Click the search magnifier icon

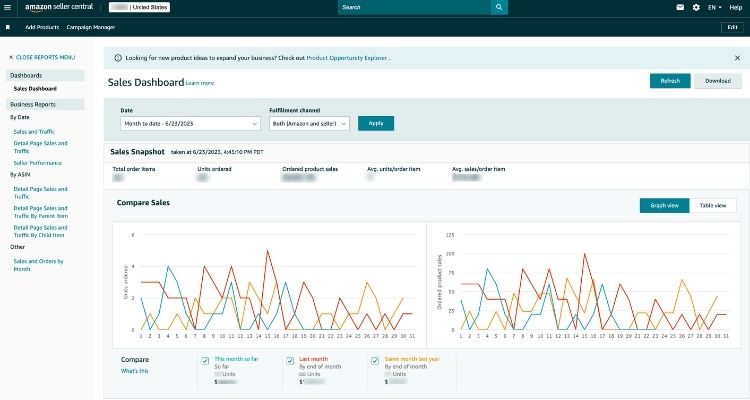tap(498, 7)
